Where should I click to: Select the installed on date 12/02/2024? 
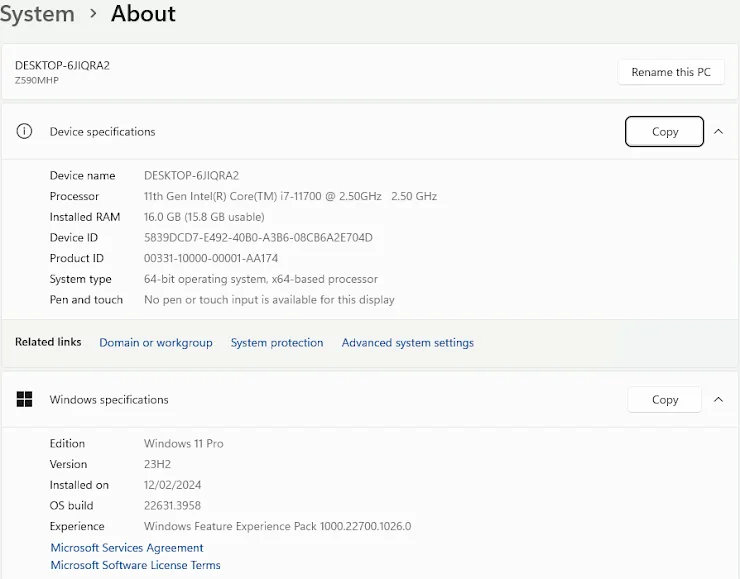click(x=172, y=485)
